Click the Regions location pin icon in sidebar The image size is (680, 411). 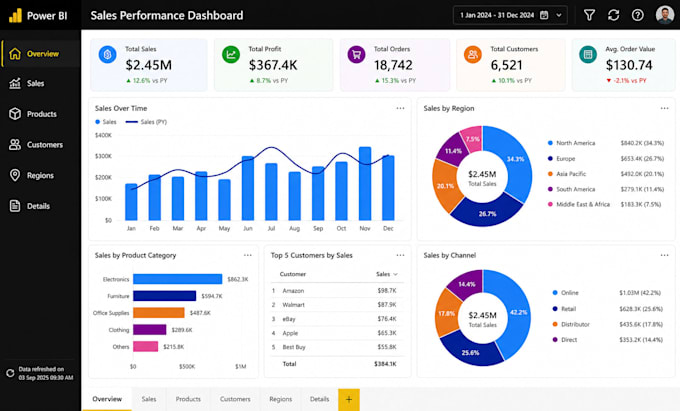coord(15,175)
